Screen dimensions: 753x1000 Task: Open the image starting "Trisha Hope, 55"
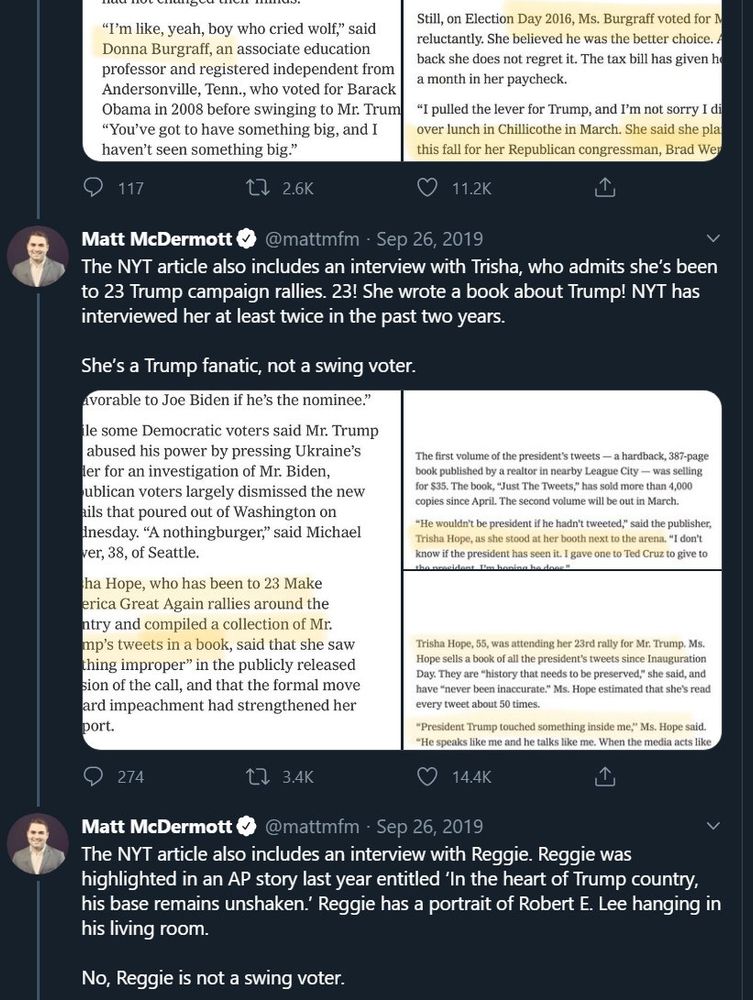pos(562,662)
